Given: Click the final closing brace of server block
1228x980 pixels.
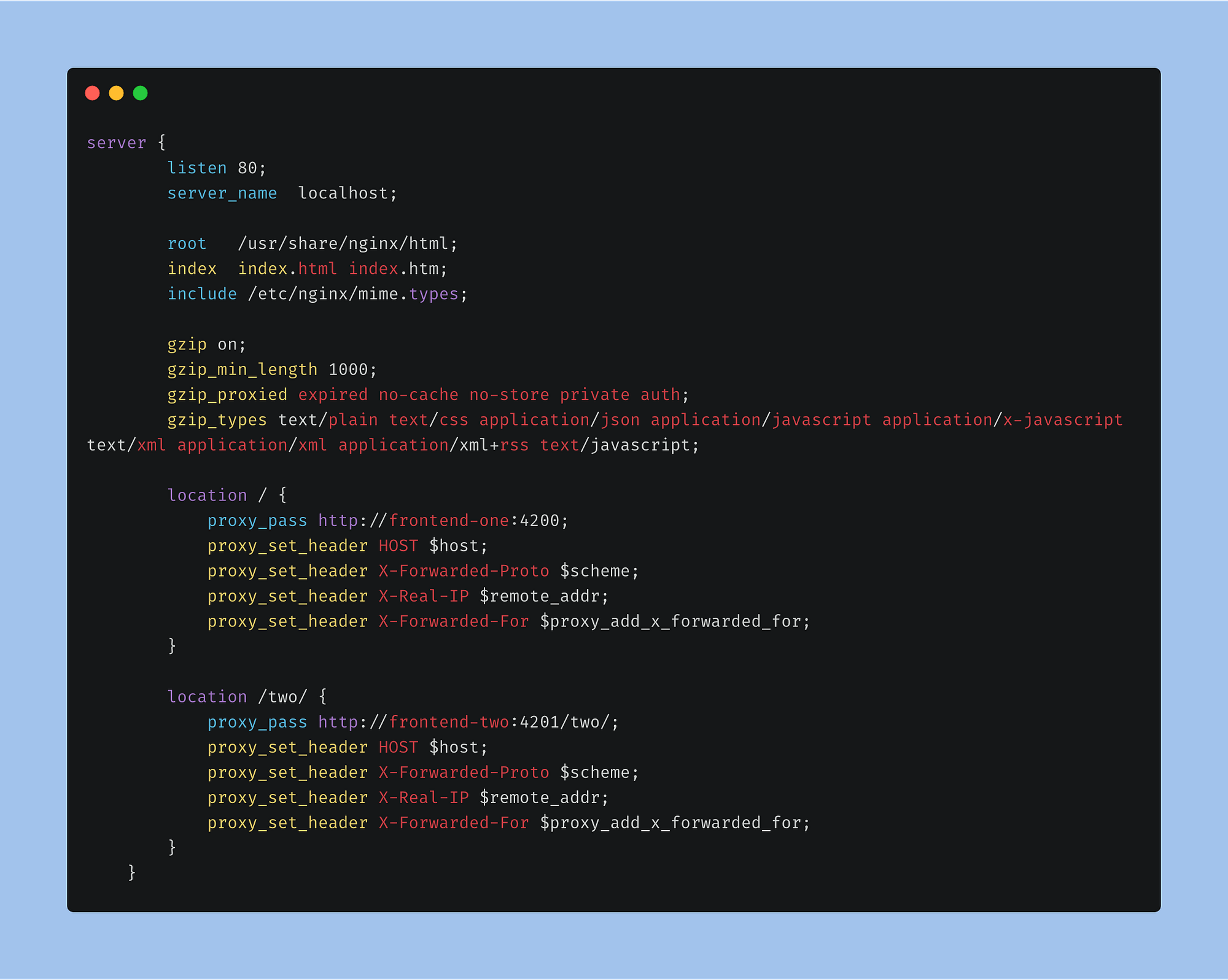Looking at the screenshot, I should coord(131,873).
